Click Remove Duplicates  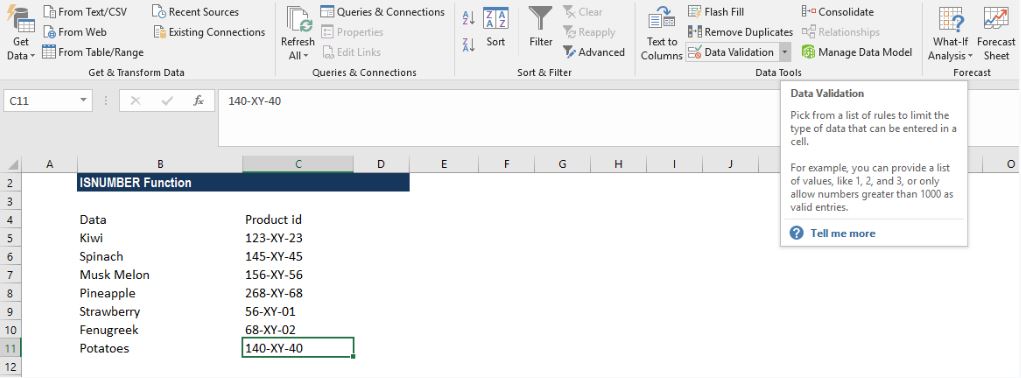740,32
